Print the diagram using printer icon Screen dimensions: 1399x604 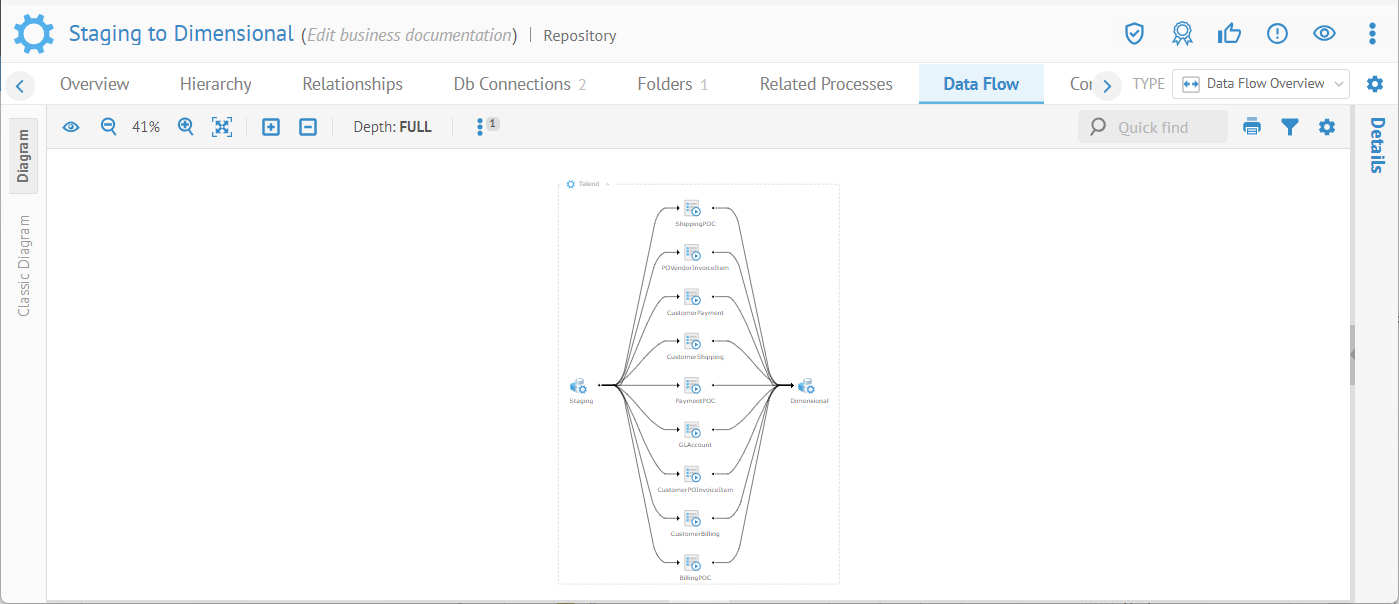point(1252,127)
